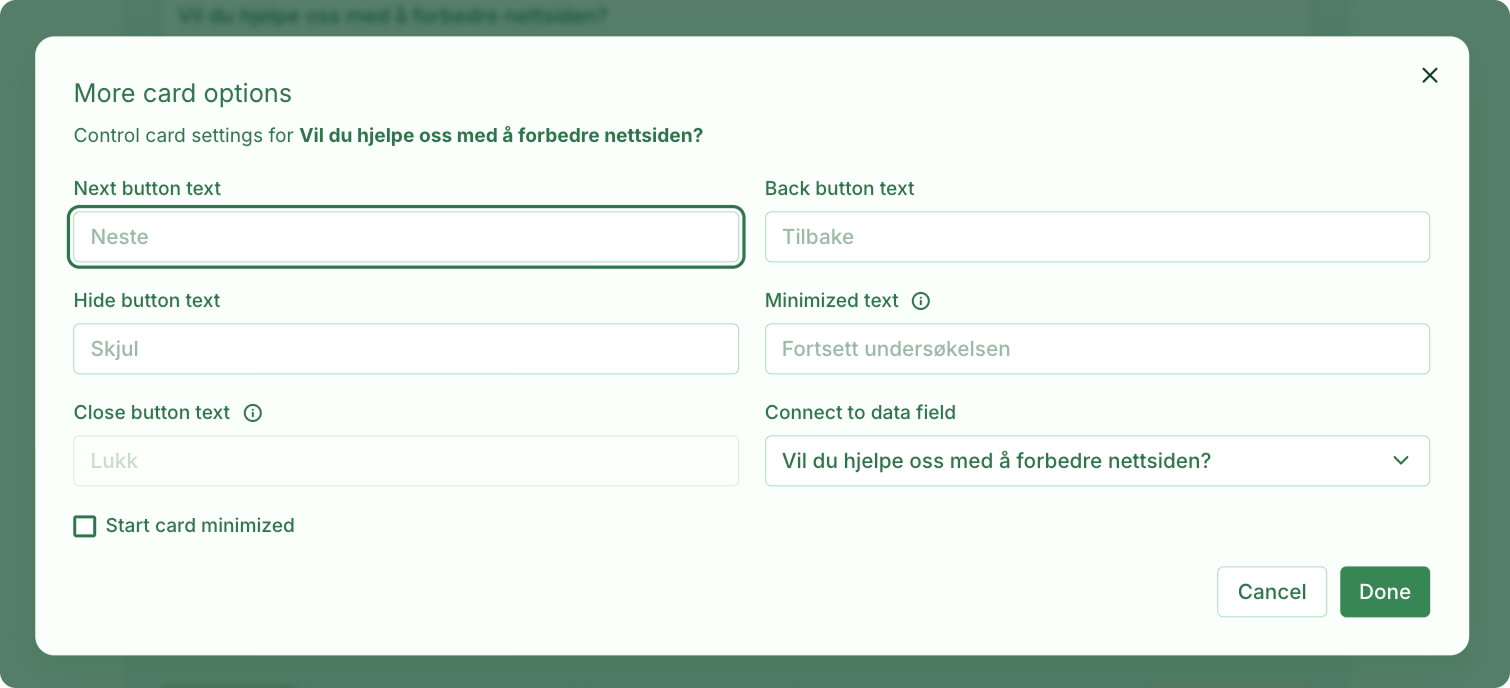Click the Back button text field 'Tilbake'

tap(1097, 237)
